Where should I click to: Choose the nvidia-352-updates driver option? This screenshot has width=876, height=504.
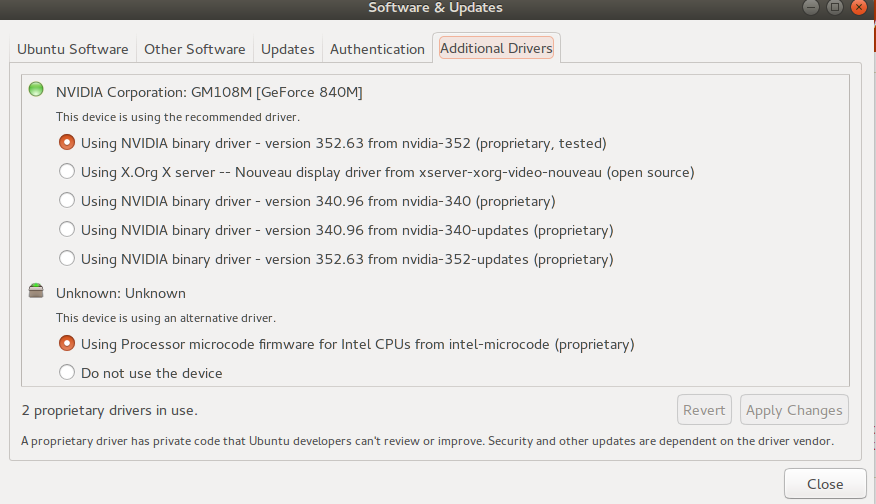67,259
